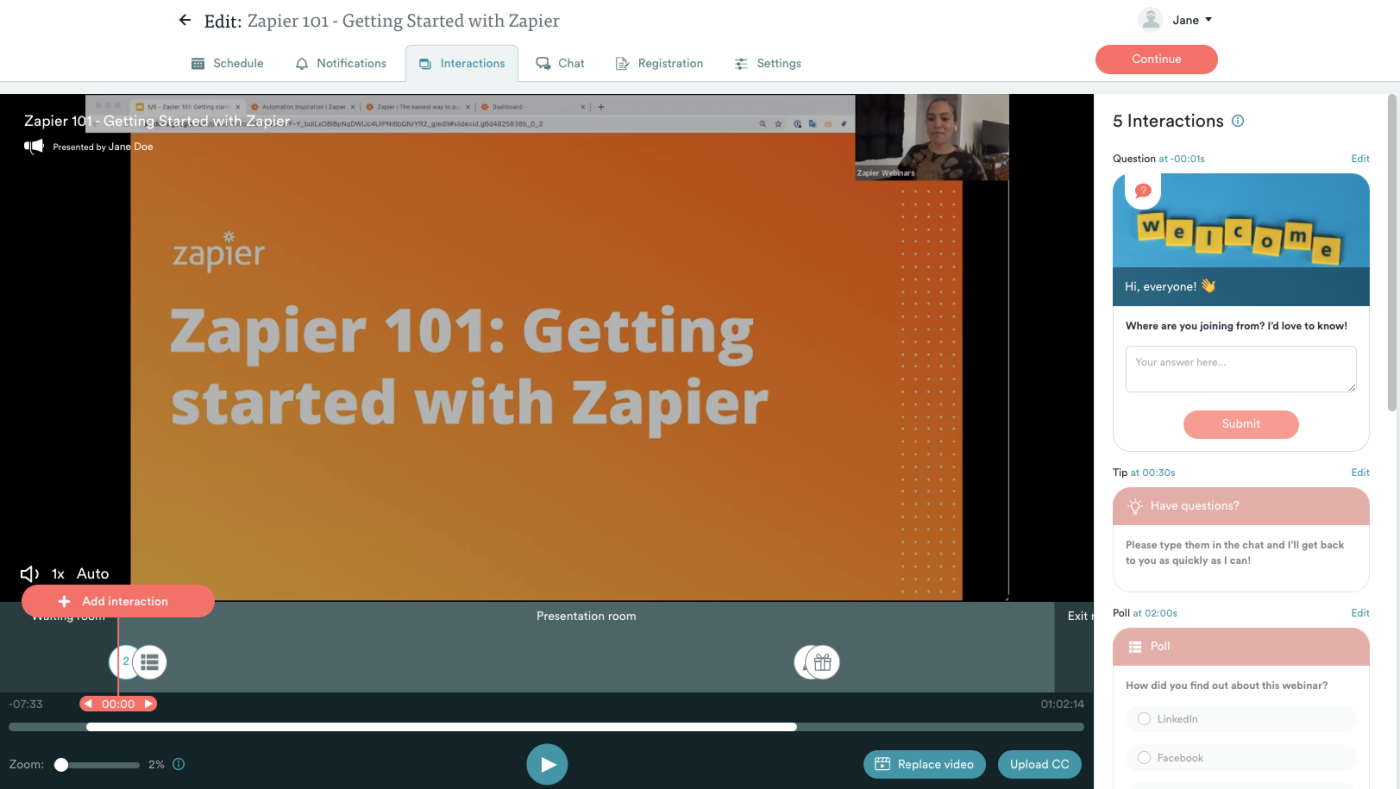Viewport: 1400px width, 789px height.
Task: Open the Jane account dropdown
Action: click(x=1192, y=20)
